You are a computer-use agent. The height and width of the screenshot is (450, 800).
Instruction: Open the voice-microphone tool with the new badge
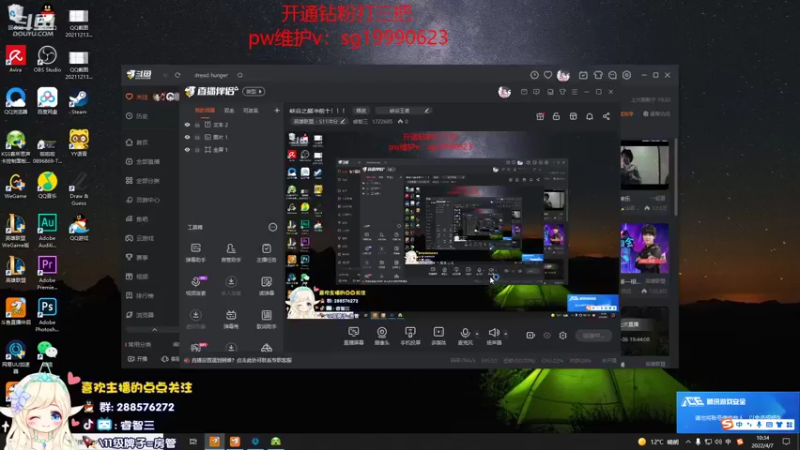click(196, 286)
